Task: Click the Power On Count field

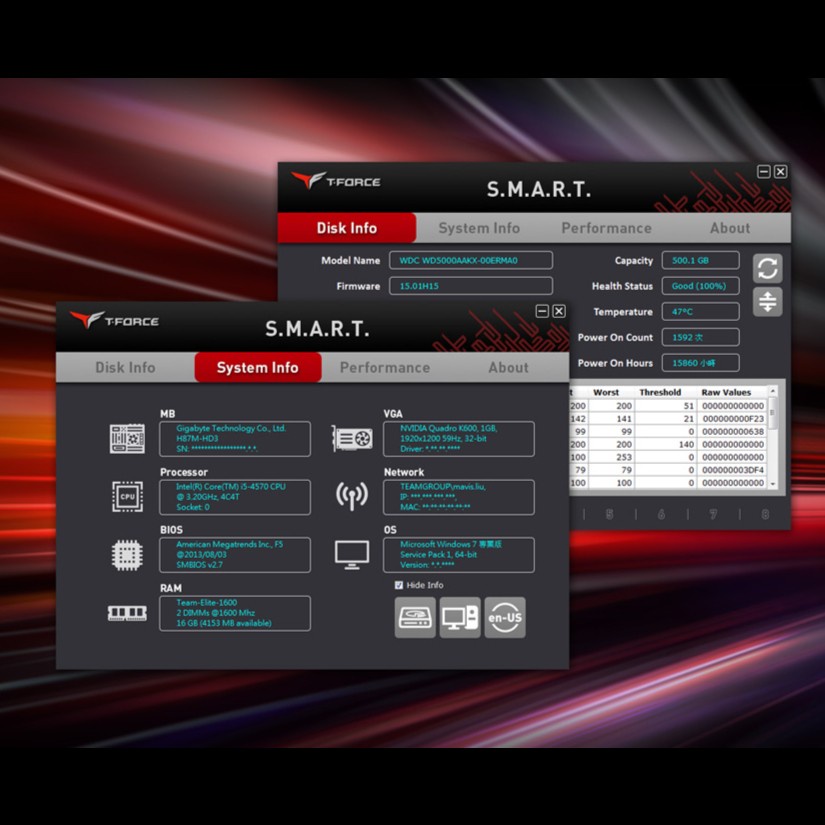Action: pos(700,337)
